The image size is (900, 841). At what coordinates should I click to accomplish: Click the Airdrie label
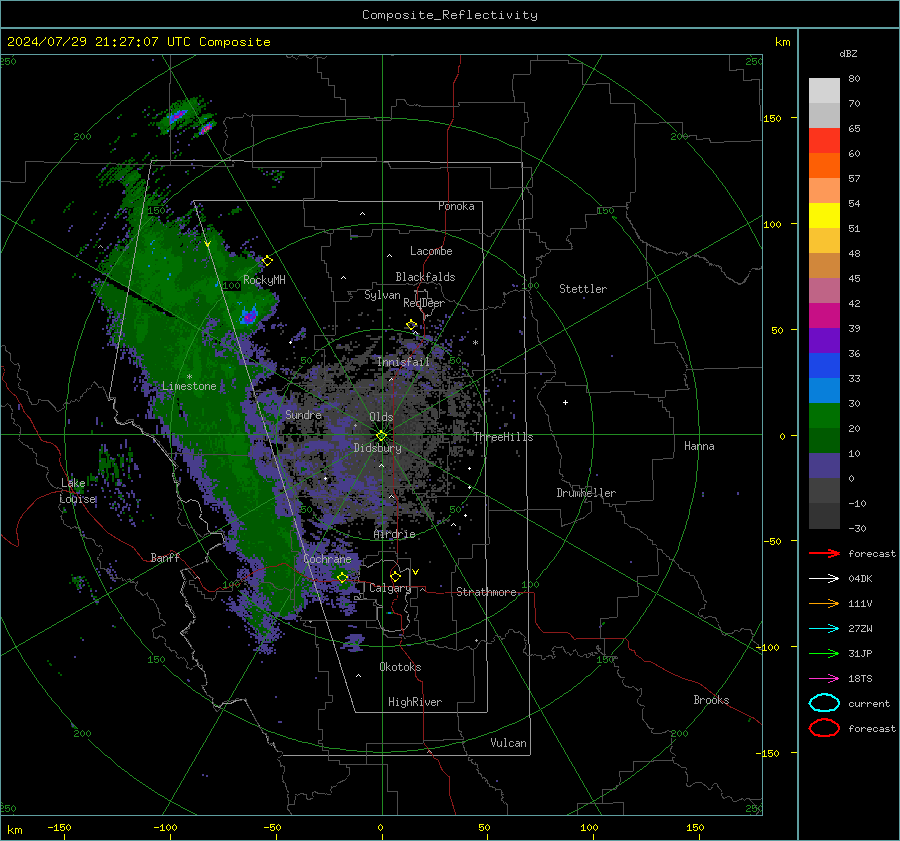(x=394, y=534)
